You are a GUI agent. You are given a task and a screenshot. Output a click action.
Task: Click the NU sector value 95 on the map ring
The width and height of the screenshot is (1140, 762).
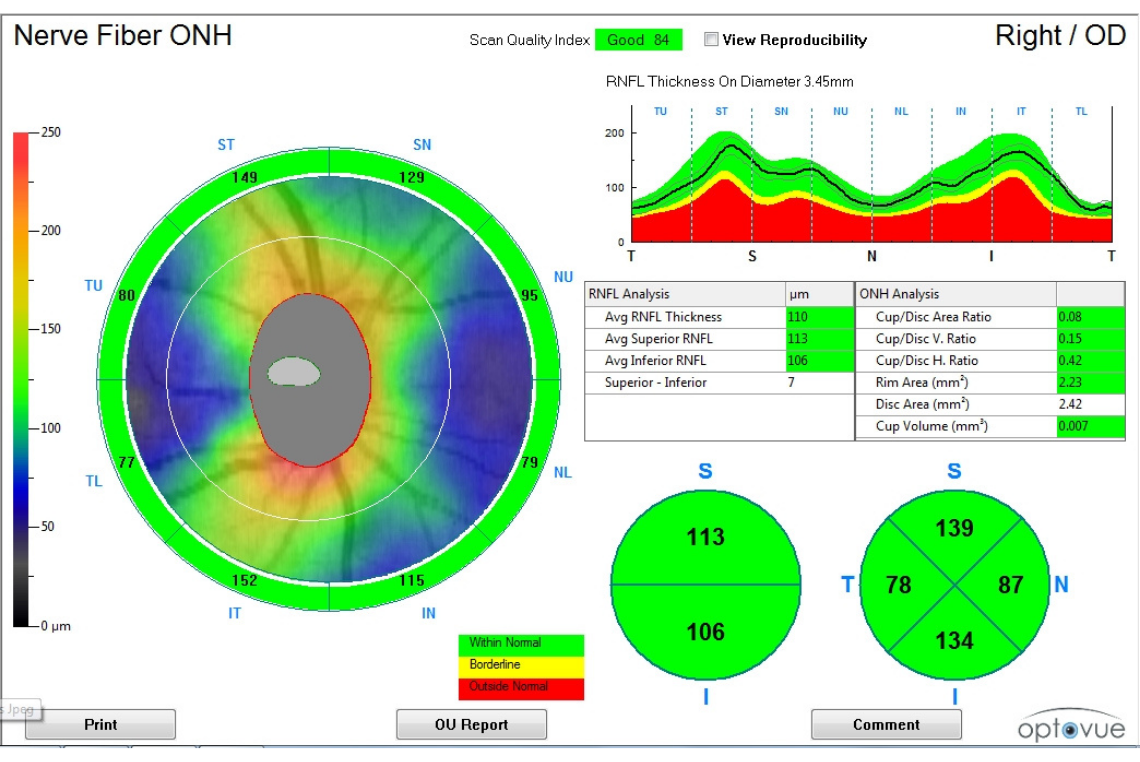529,295
